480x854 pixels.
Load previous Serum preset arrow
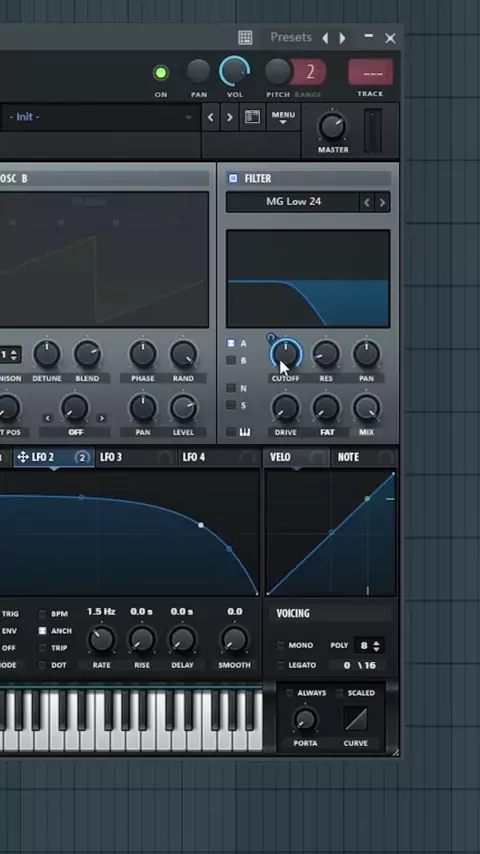pyautogui.click(x=210, y=117)
